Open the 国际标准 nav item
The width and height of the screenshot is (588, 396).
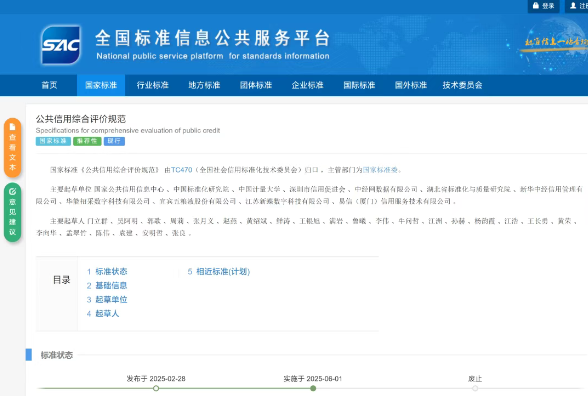(359, 85)
